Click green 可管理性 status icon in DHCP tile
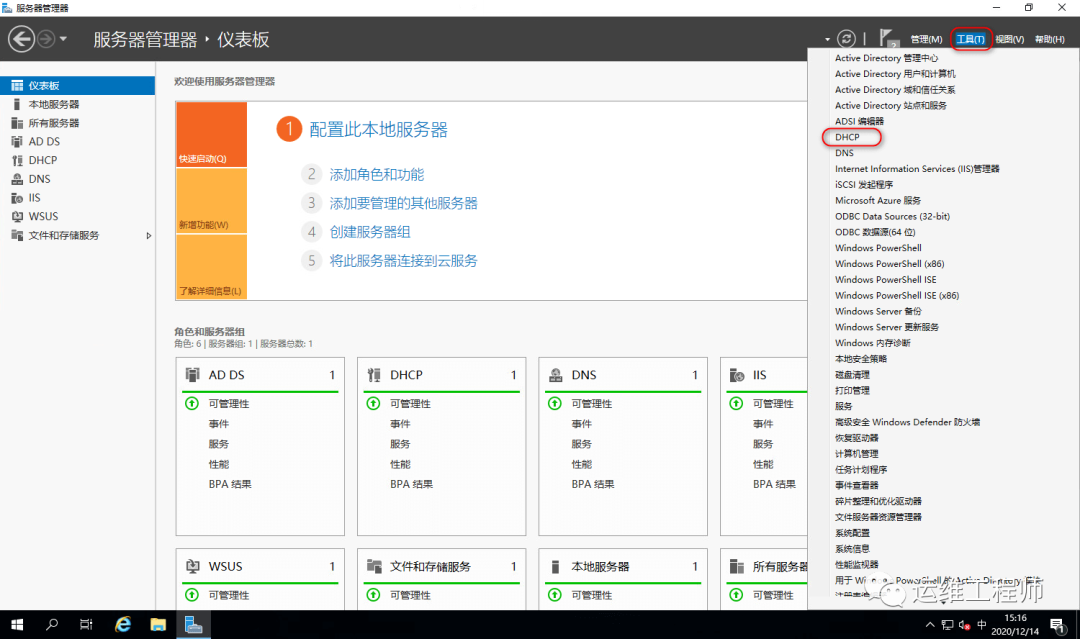Viewport: 1080px width, 639px height. point(373,404)
